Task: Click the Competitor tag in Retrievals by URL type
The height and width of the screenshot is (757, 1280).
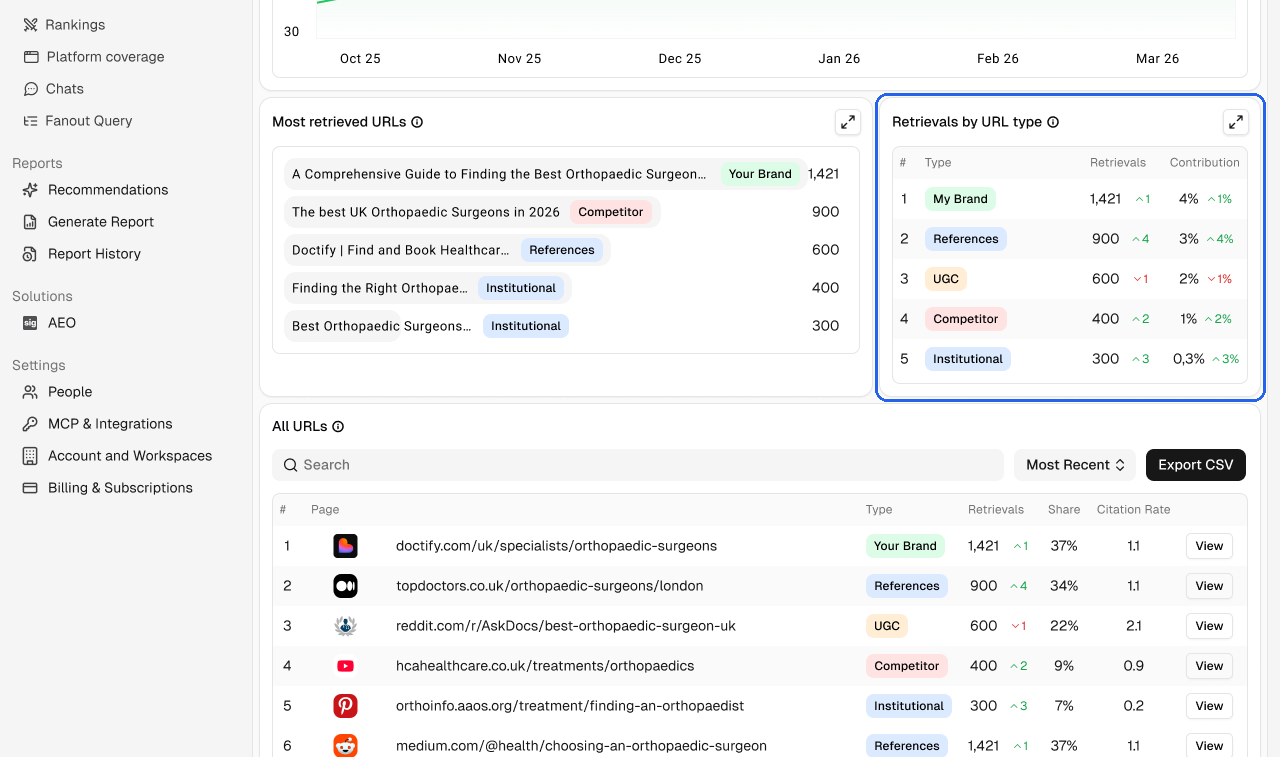Action: [x=966, y=319]
